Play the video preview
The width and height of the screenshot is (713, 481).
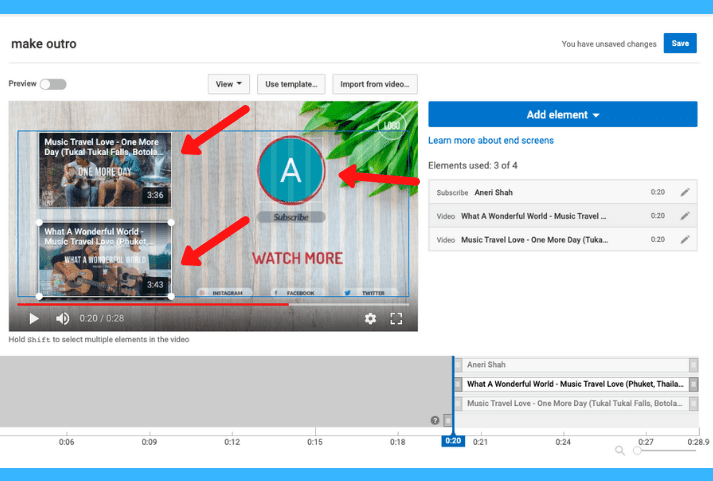34,318
